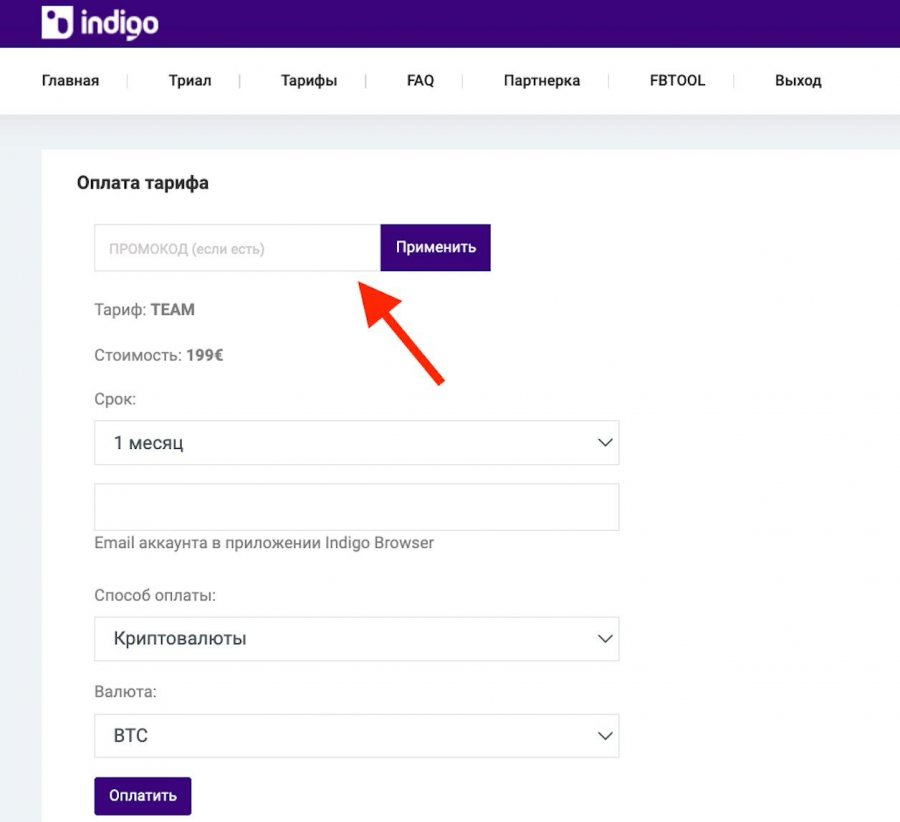This screenshot has height=822, width=900.
Task: Click the Оплата тарифа heading
Action: pos(143,183)
